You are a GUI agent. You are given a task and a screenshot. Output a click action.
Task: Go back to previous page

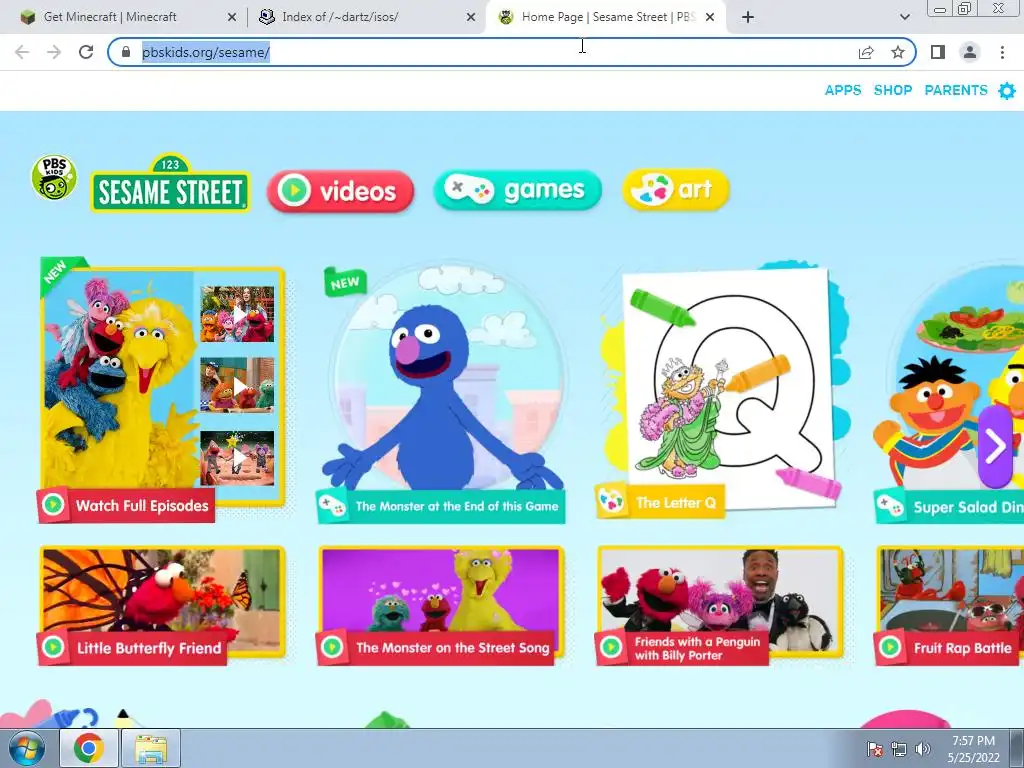pos(22,52)
